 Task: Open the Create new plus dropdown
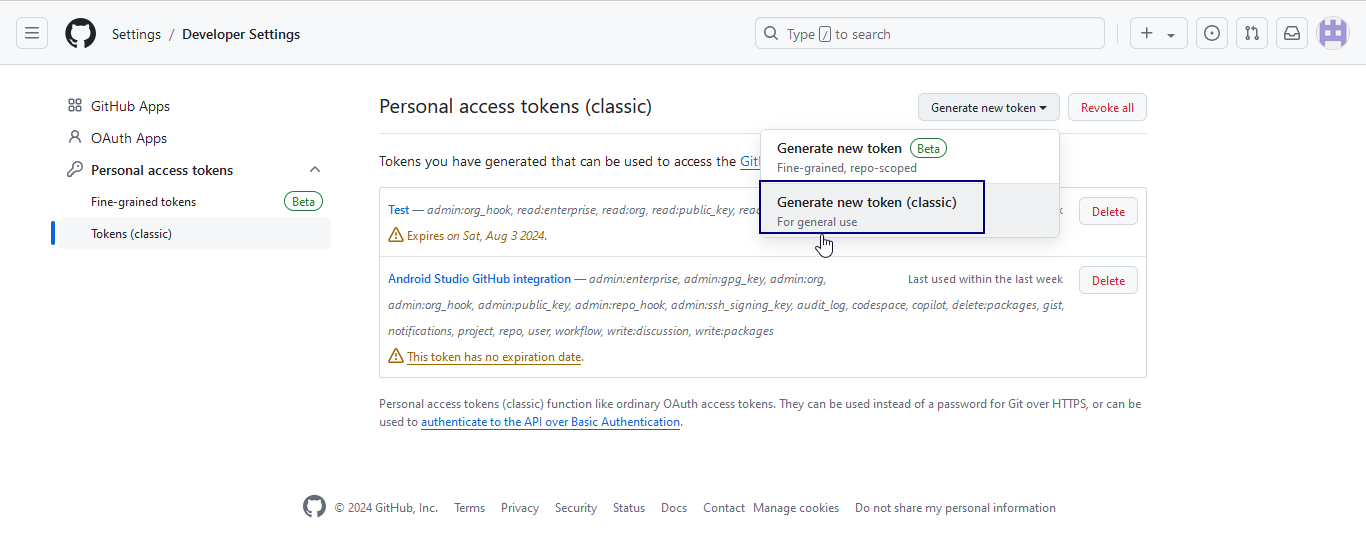(1159, 33)
